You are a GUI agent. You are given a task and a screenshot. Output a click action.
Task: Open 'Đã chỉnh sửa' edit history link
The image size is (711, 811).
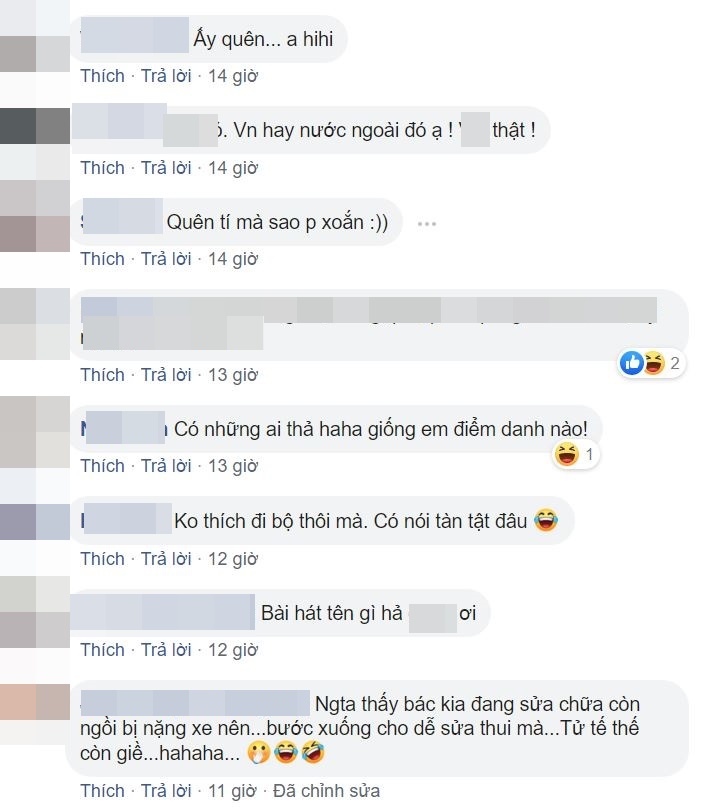pos(326,791)
